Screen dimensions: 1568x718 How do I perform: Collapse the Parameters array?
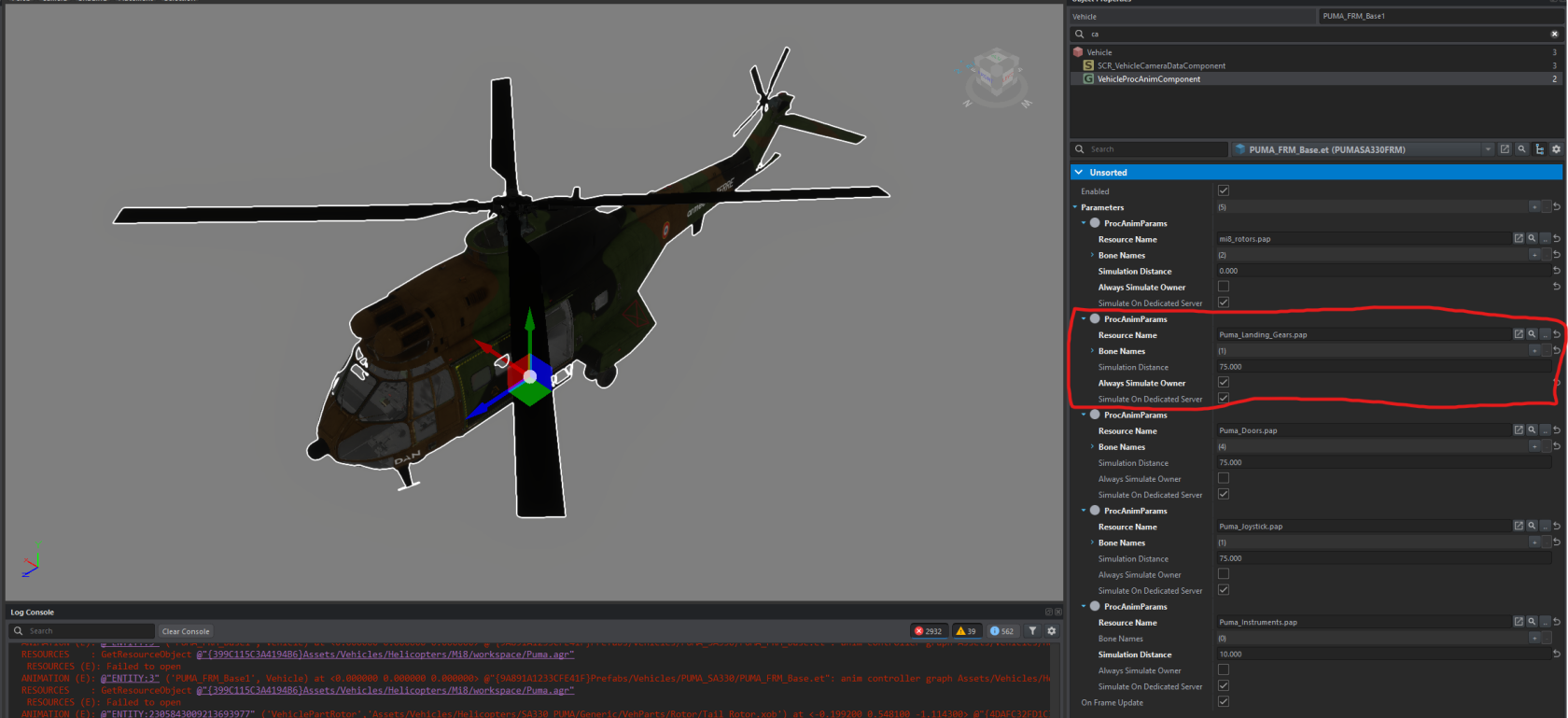pos(1075,207)
